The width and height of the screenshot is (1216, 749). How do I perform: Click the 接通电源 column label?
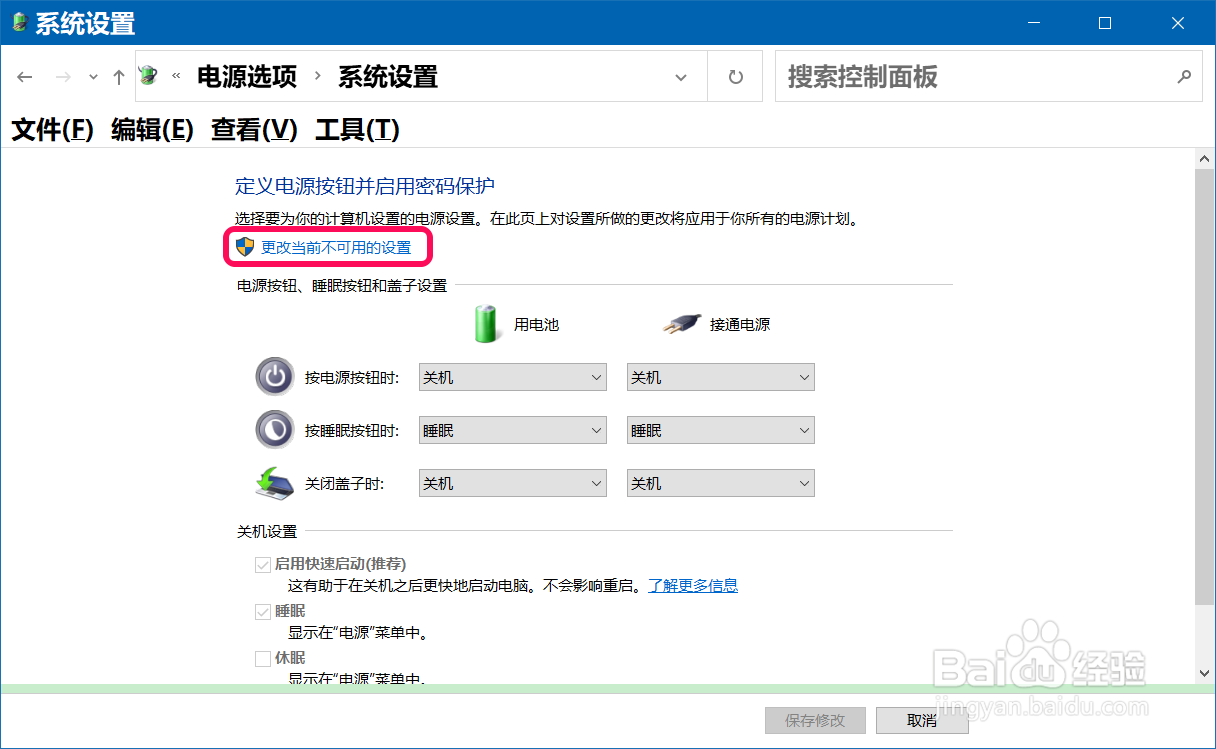coord(740,325)
